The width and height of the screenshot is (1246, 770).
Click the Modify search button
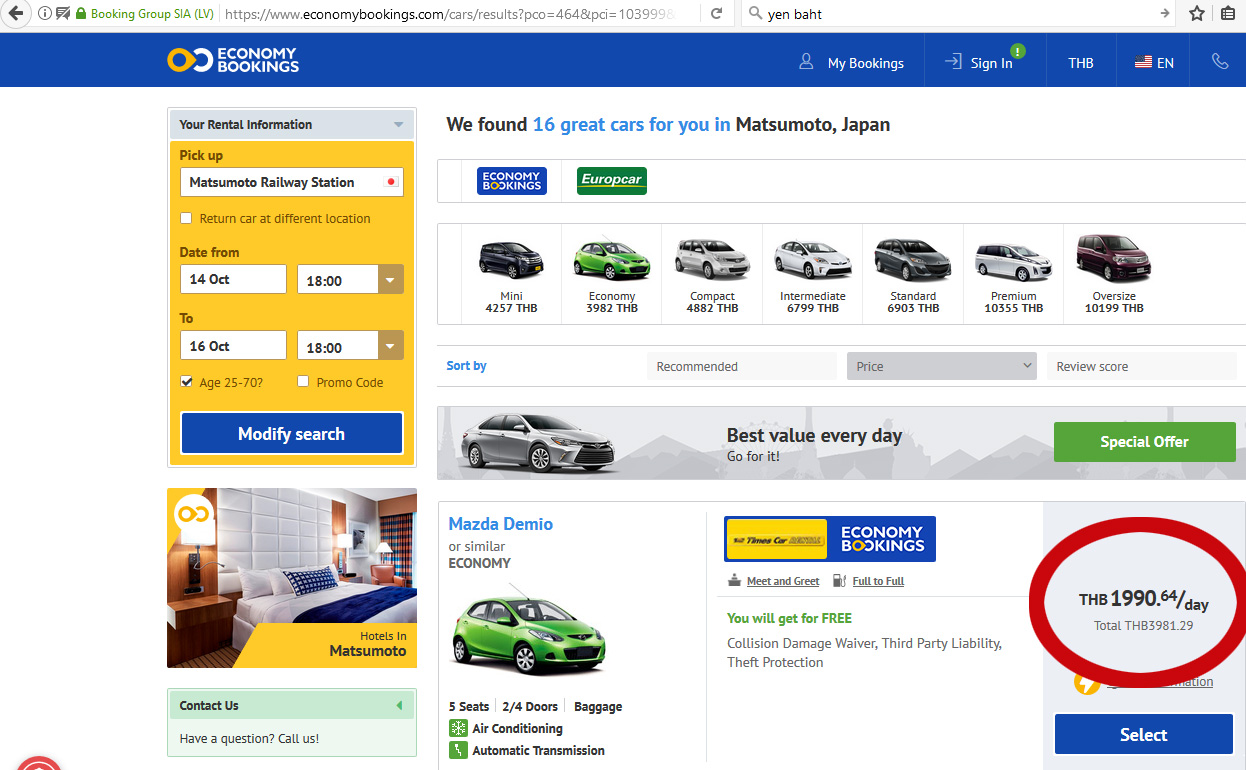click(292, 434)
